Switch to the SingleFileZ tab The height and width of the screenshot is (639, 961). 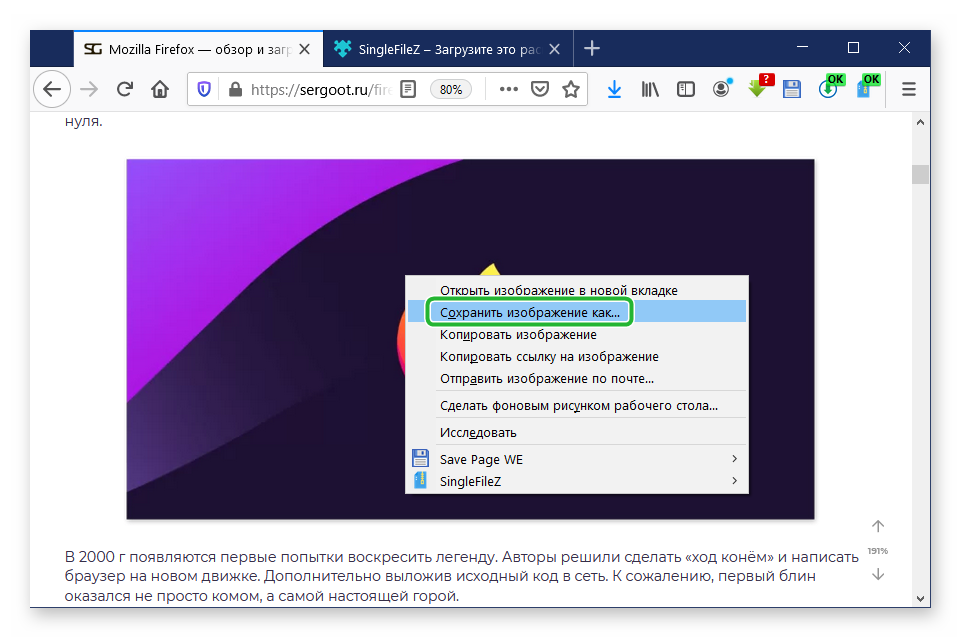[445, 48]
